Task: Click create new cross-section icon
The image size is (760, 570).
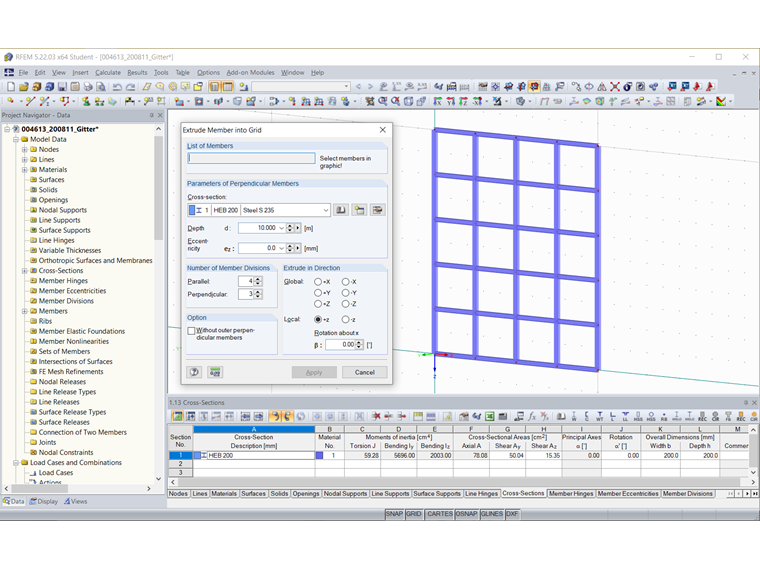Action: click(x=359, y=210)
